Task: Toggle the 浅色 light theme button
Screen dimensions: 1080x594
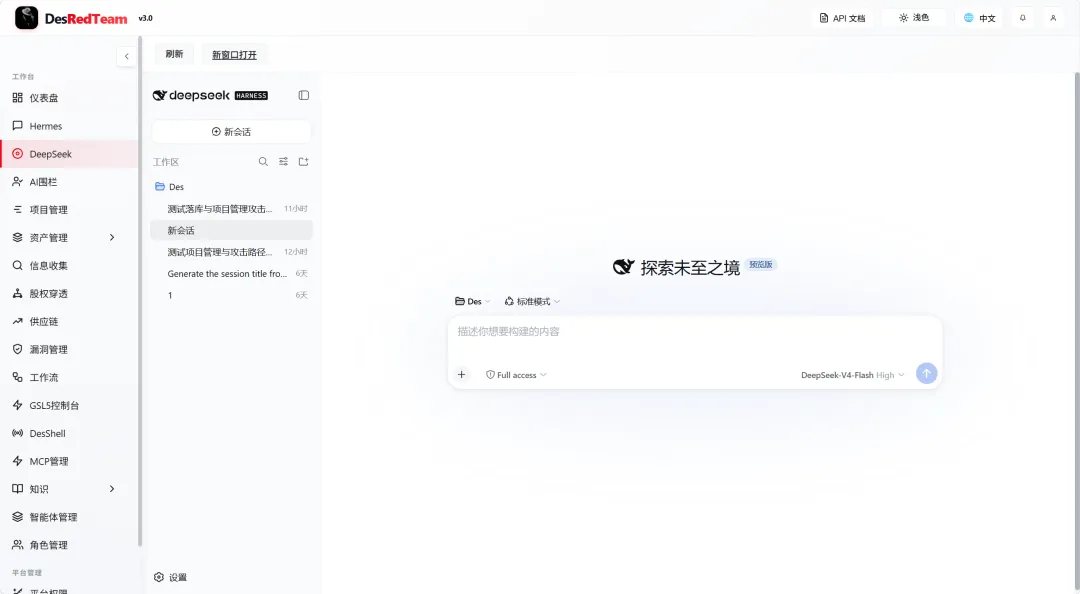Action: click(x=914, y=18)
